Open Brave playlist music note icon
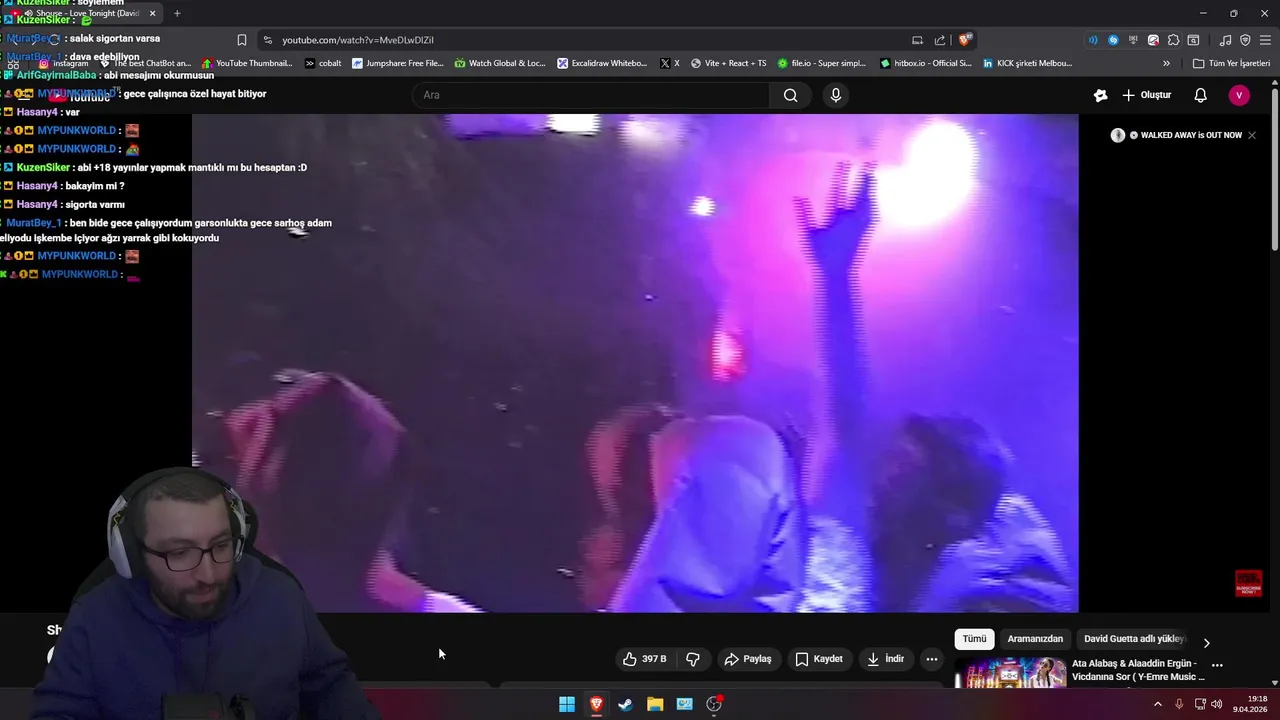Image resolution: width=1280 pixels, height=720 pixels. [1226, 40]
